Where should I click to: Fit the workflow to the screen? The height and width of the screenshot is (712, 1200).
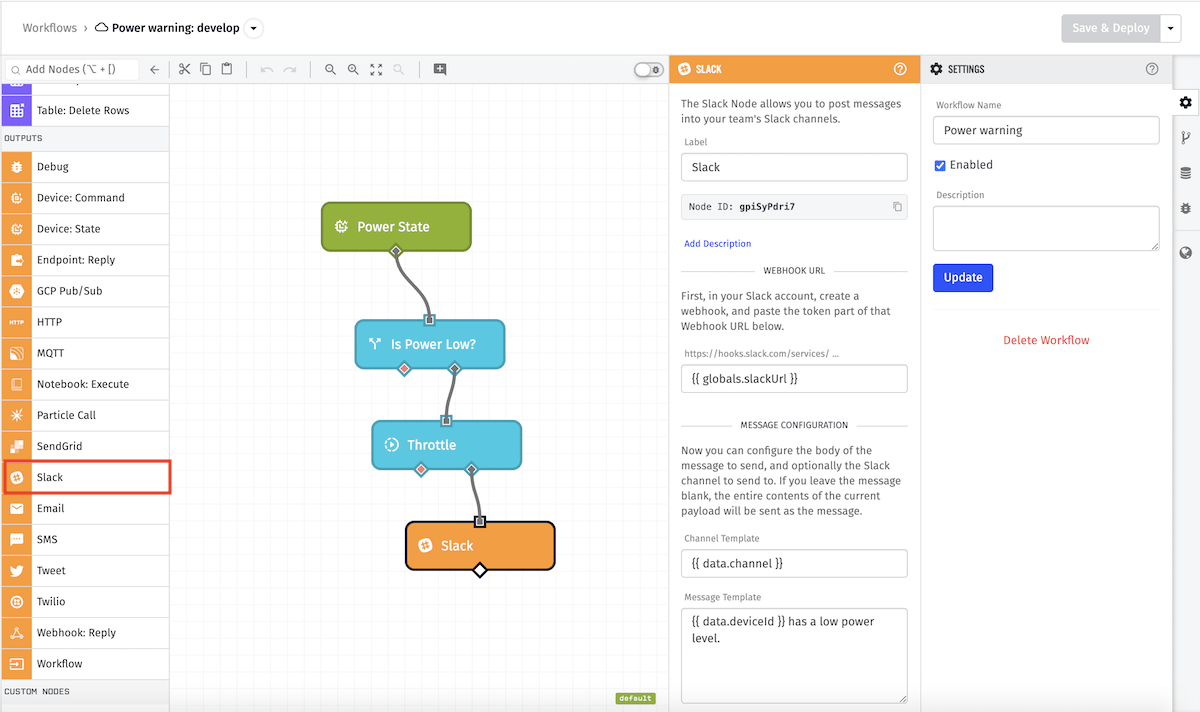(376, 70)
